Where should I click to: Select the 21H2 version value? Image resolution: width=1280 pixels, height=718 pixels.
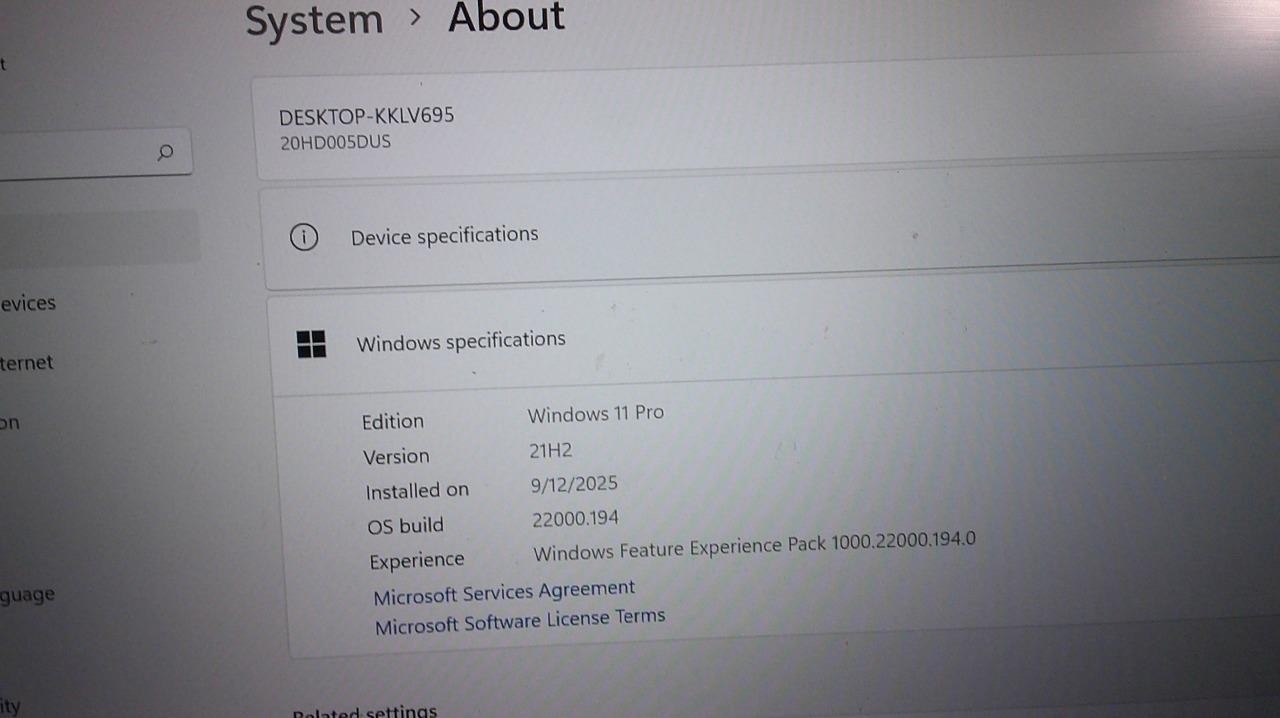550,451
